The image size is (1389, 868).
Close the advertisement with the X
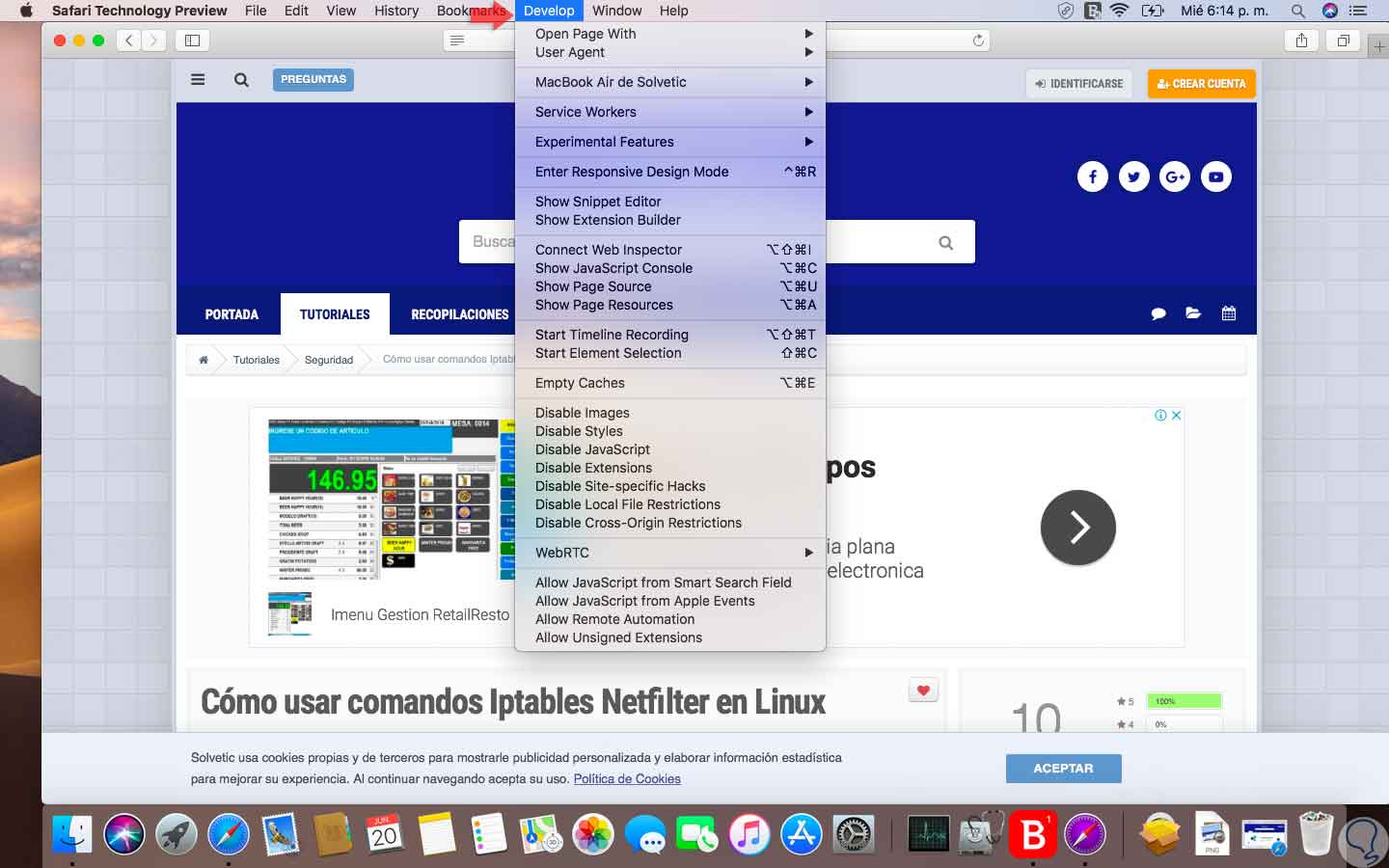1176,415
